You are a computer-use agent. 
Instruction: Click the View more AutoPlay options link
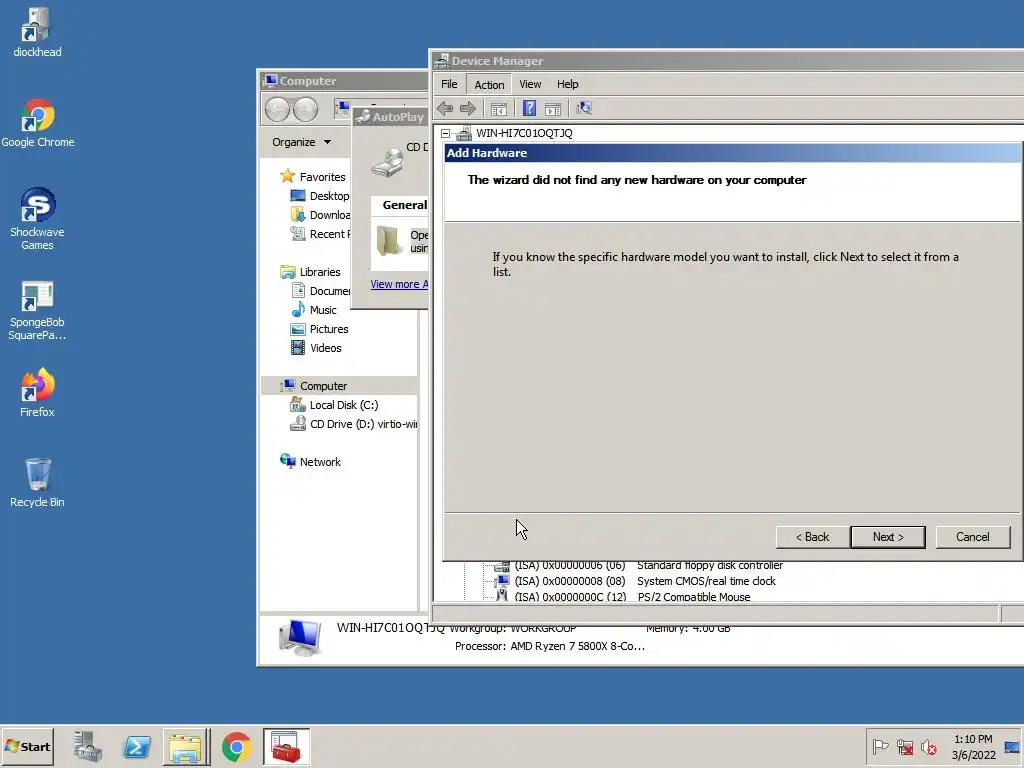click(399, 284)
